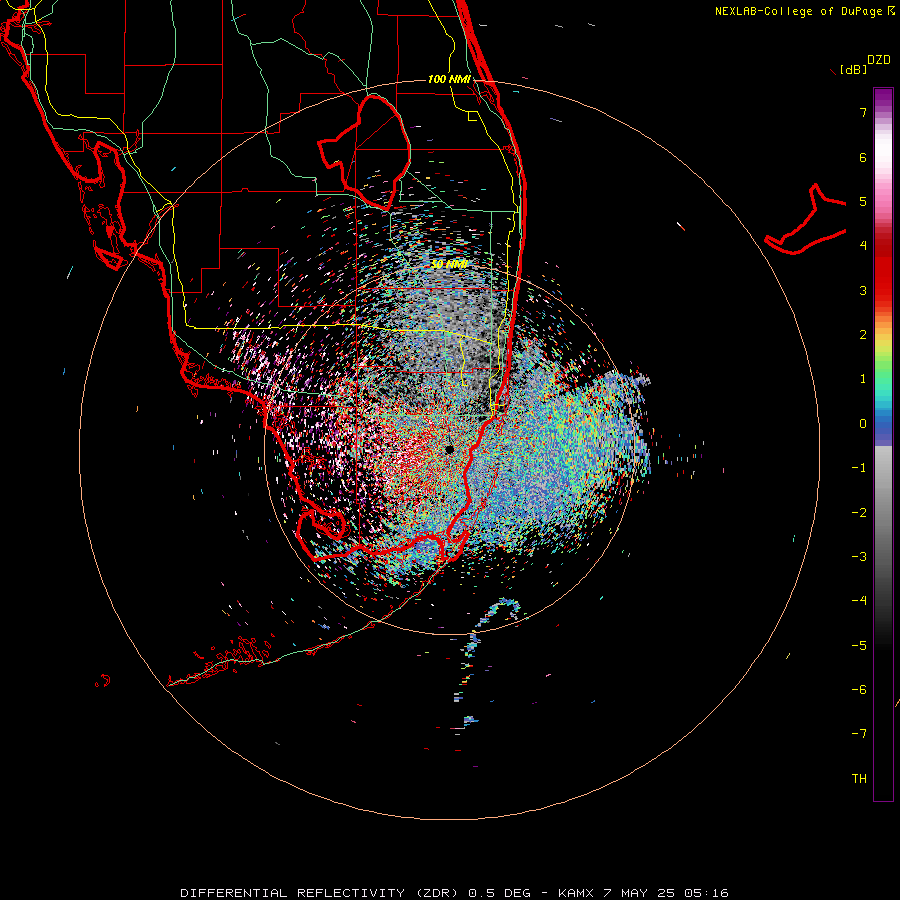Click the purple top of the color bar
Image resolution: width=900 pixels, height=900 pixels.
pyautogui.click(x=883, y=99)
